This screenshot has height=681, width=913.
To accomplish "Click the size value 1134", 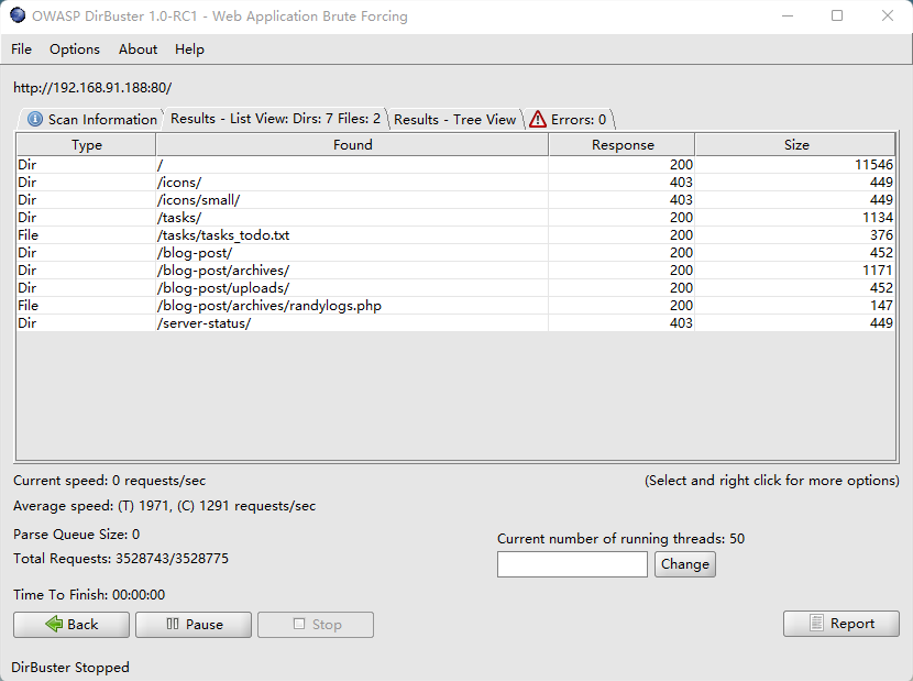I will [877, 217].
